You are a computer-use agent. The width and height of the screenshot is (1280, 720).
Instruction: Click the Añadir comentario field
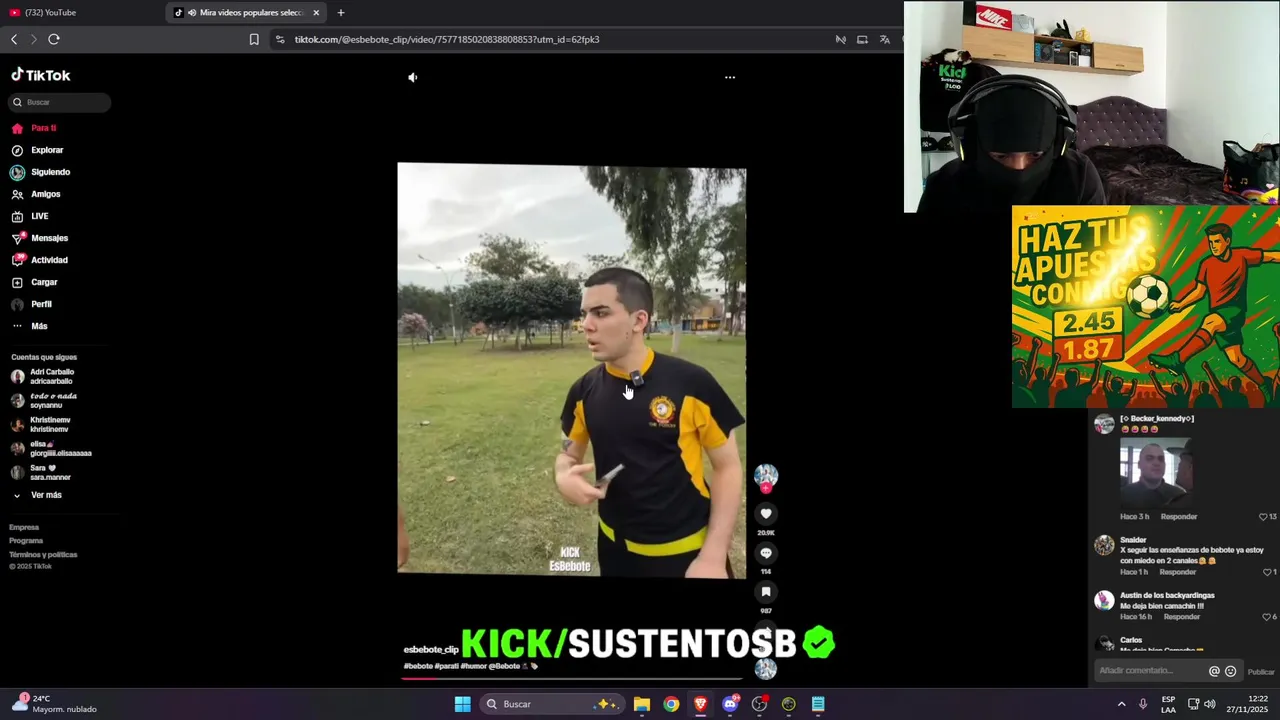pos(1151,671)
